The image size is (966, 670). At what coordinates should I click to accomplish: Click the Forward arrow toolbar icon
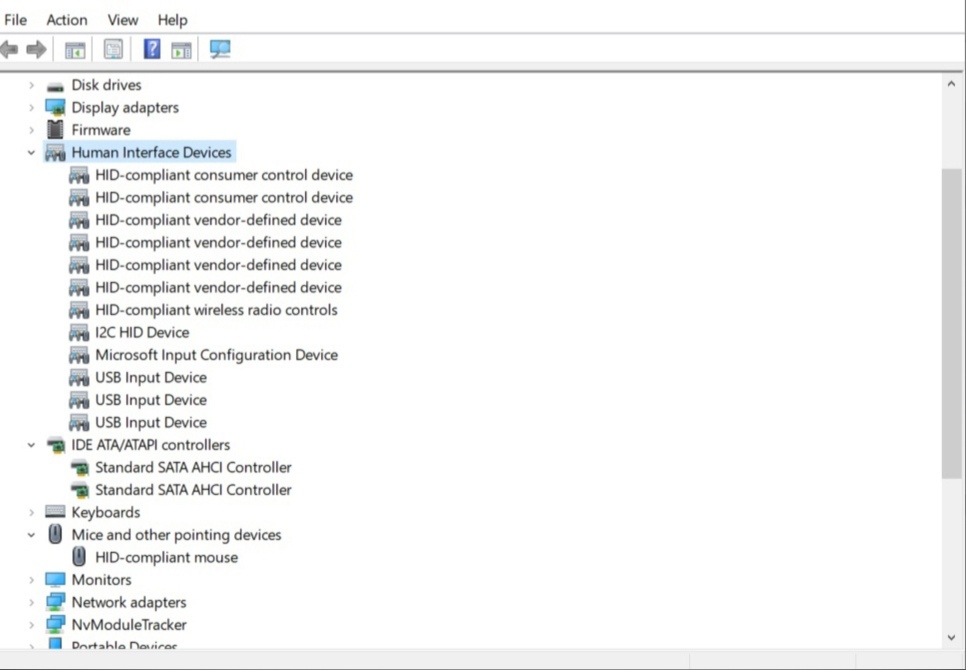tap(37, 50)
